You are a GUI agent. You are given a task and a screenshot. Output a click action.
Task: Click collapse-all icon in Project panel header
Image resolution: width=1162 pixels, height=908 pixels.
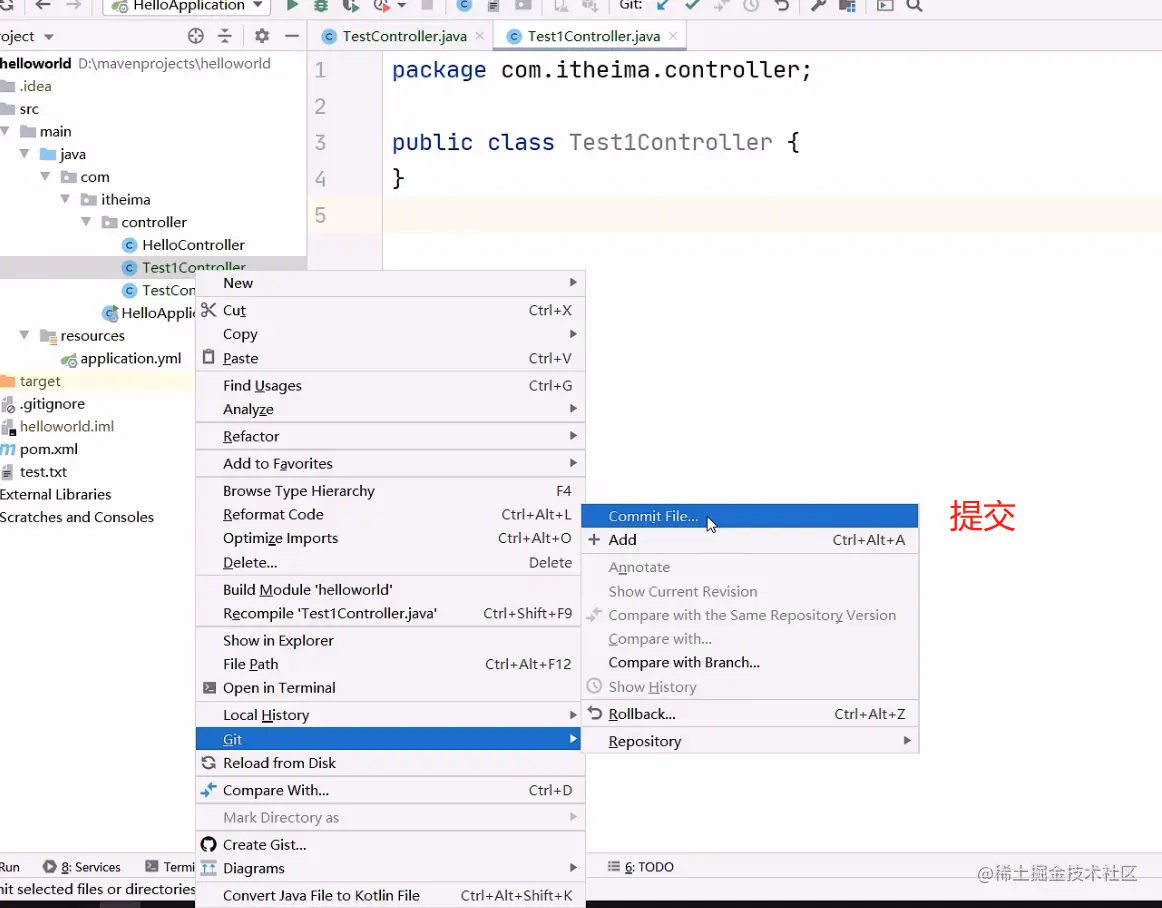[x=225, y=36]
